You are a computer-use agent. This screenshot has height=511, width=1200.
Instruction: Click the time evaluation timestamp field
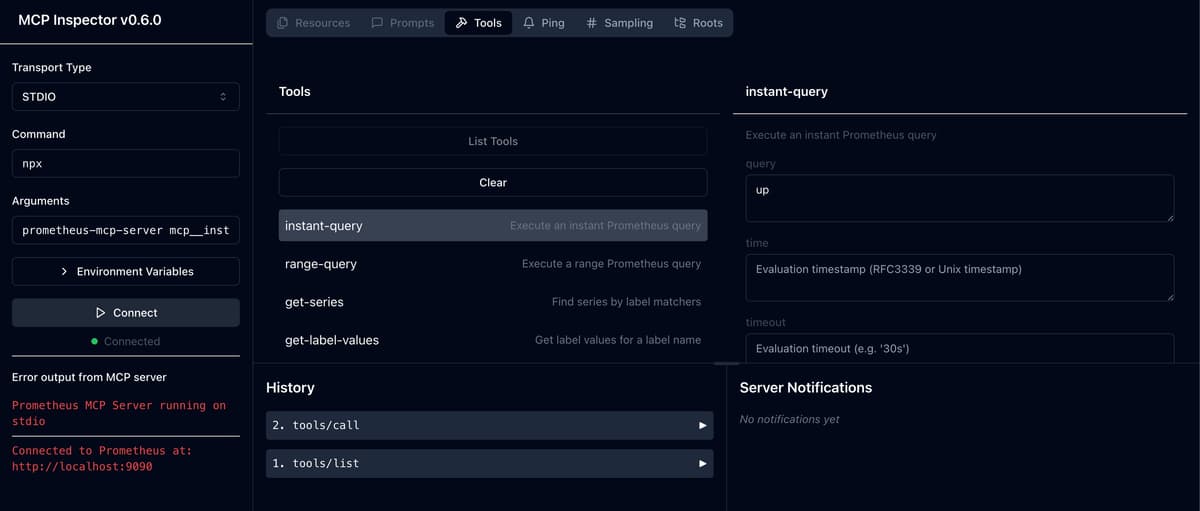pyautogui.click(x=960, y=277)
